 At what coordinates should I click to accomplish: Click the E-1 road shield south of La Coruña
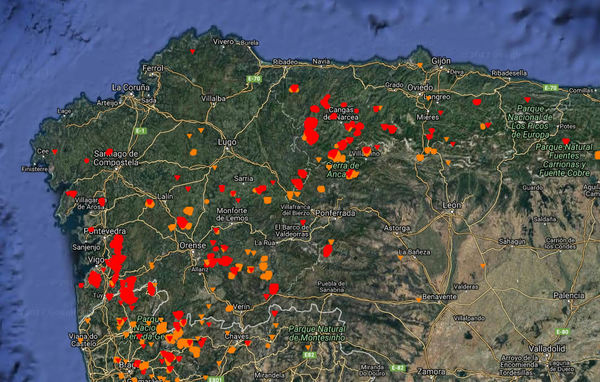pyautogui.click(x=140, y=131)
